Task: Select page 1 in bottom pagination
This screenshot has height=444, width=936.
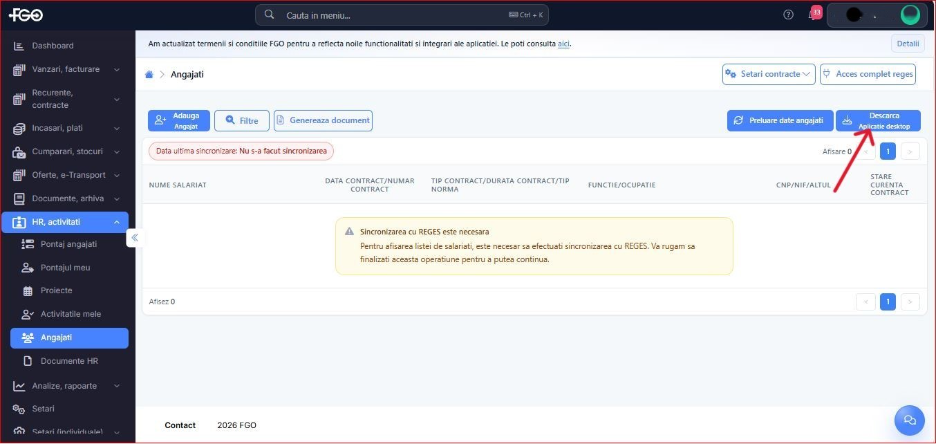Action: point(888,302)
